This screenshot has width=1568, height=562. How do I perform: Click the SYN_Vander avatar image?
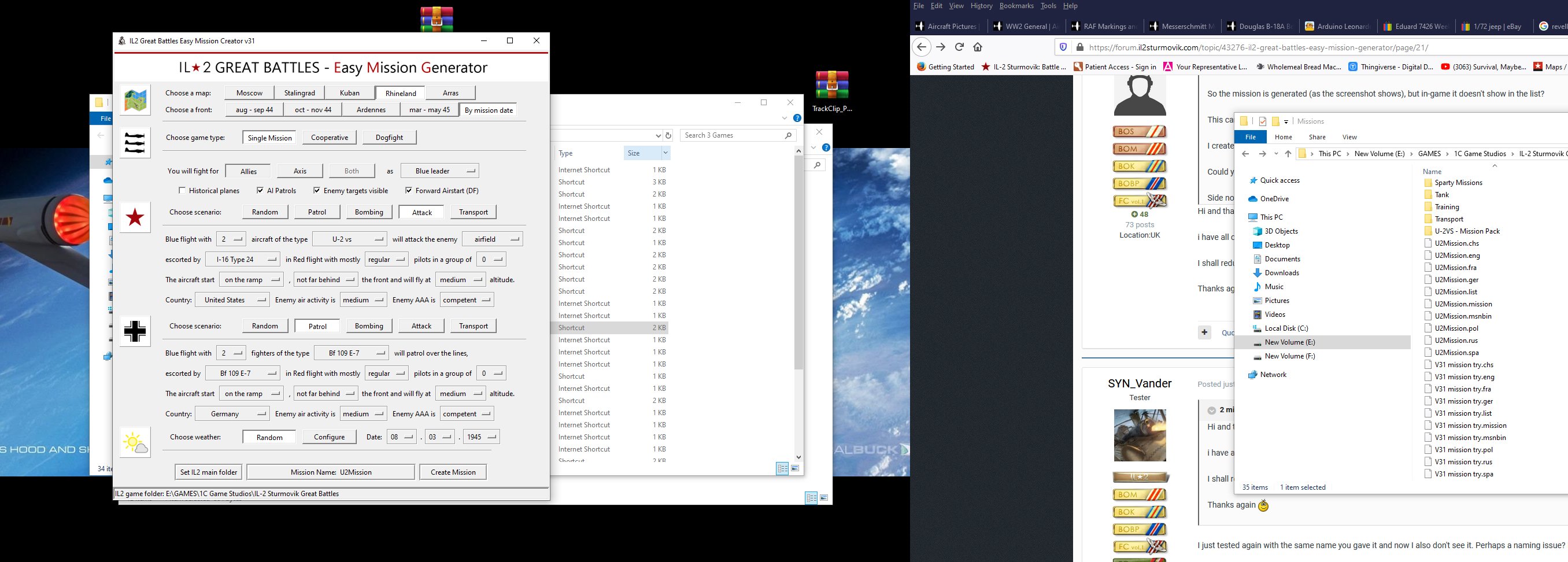click(1140, 435)
